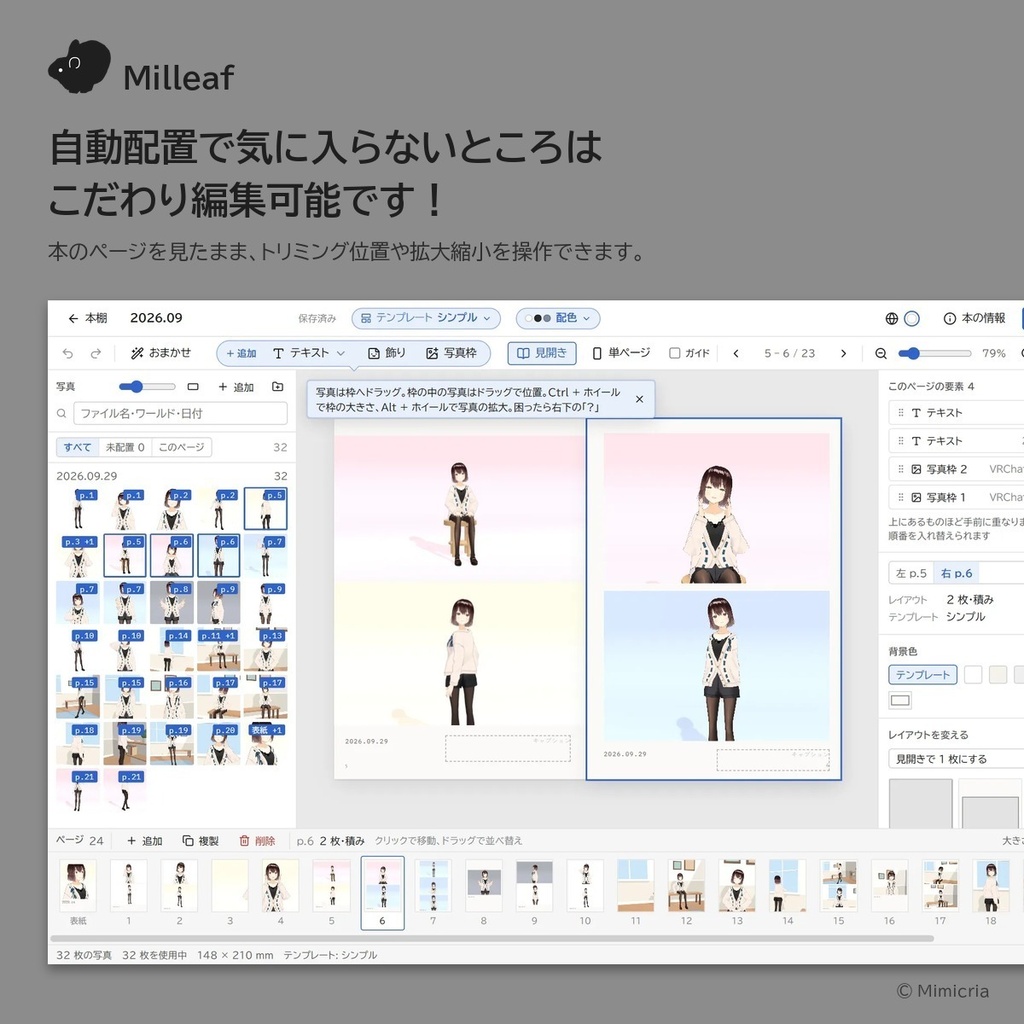Select 写真枠 1 element row

[x=956, y=497]
